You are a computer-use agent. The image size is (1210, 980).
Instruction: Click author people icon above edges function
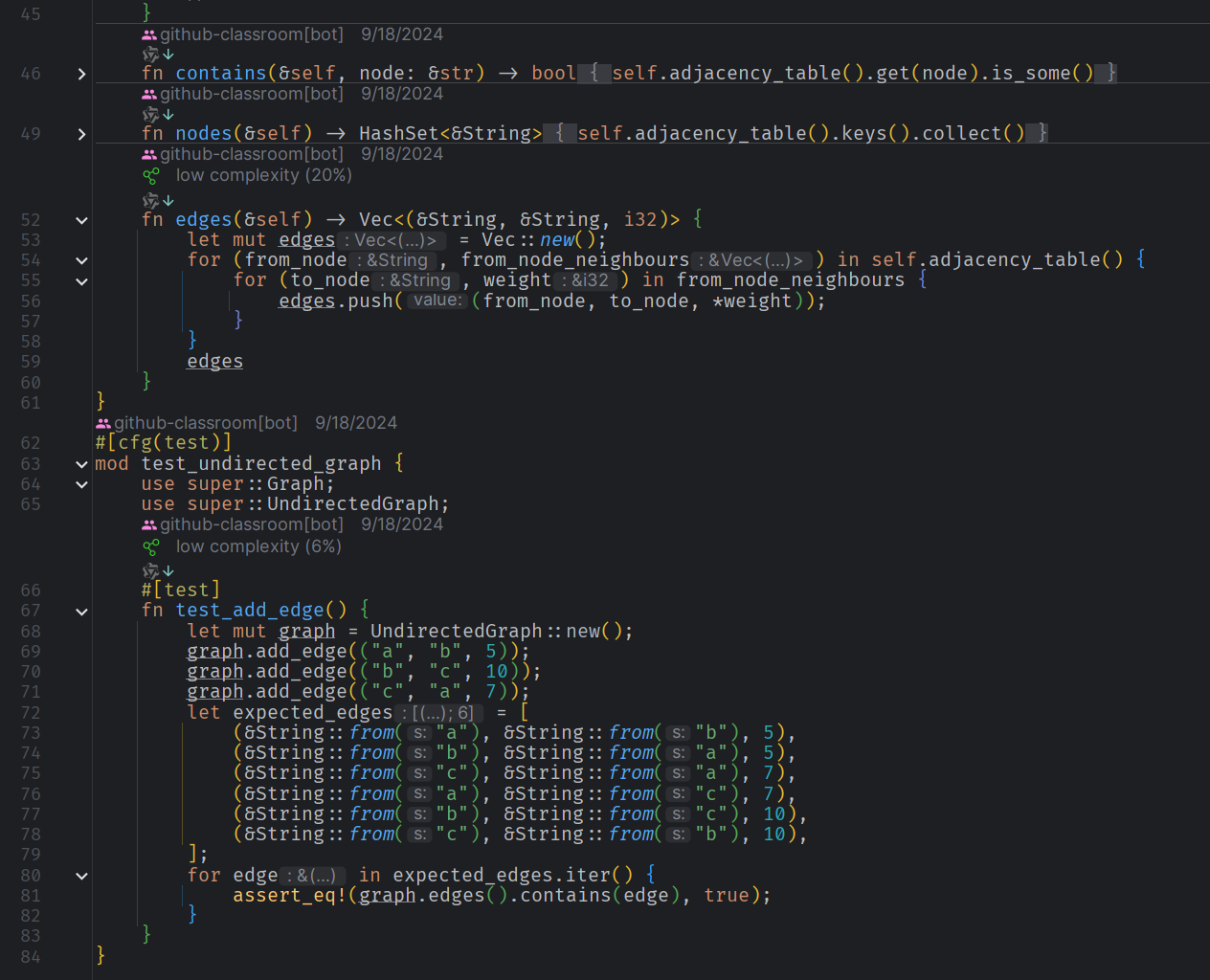pyautogui.click(x=149, y=154)
